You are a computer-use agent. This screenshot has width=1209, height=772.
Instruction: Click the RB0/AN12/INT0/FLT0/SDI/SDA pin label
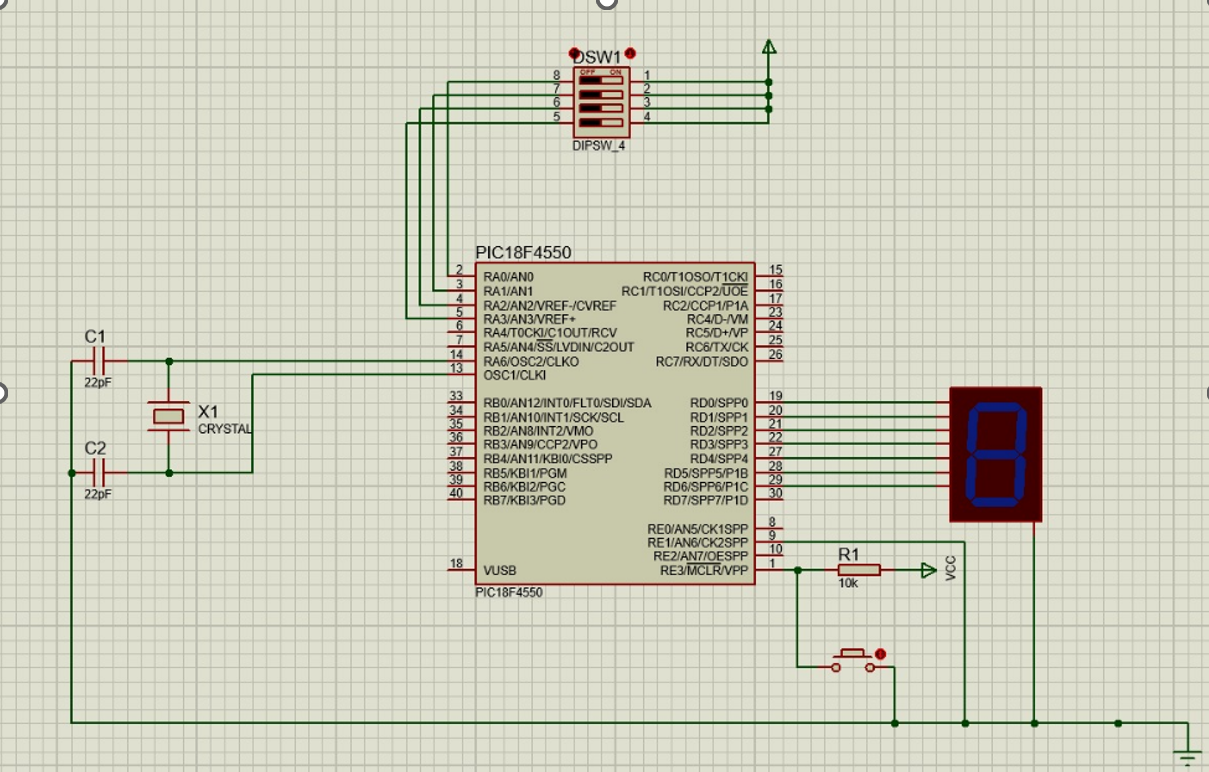(x=567, y=403)
